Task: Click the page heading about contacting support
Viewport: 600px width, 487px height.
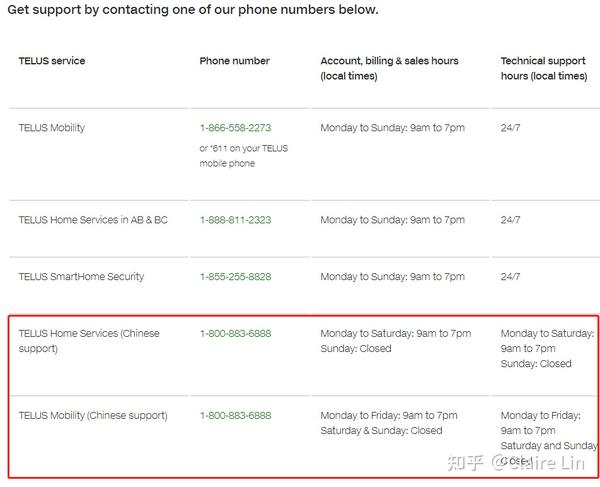Action: (x=193, y=10)
